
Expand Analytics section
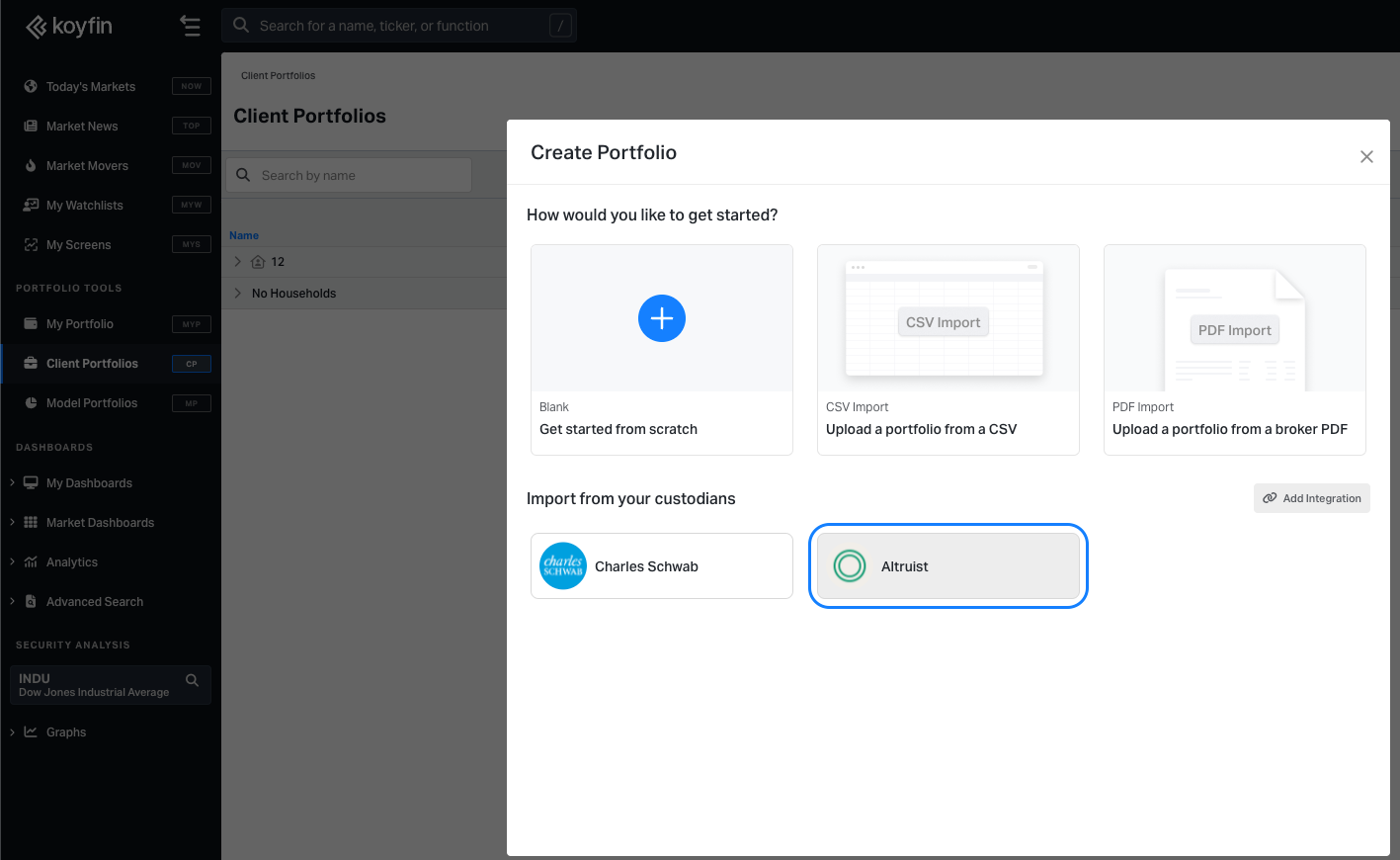pos(12,561)
